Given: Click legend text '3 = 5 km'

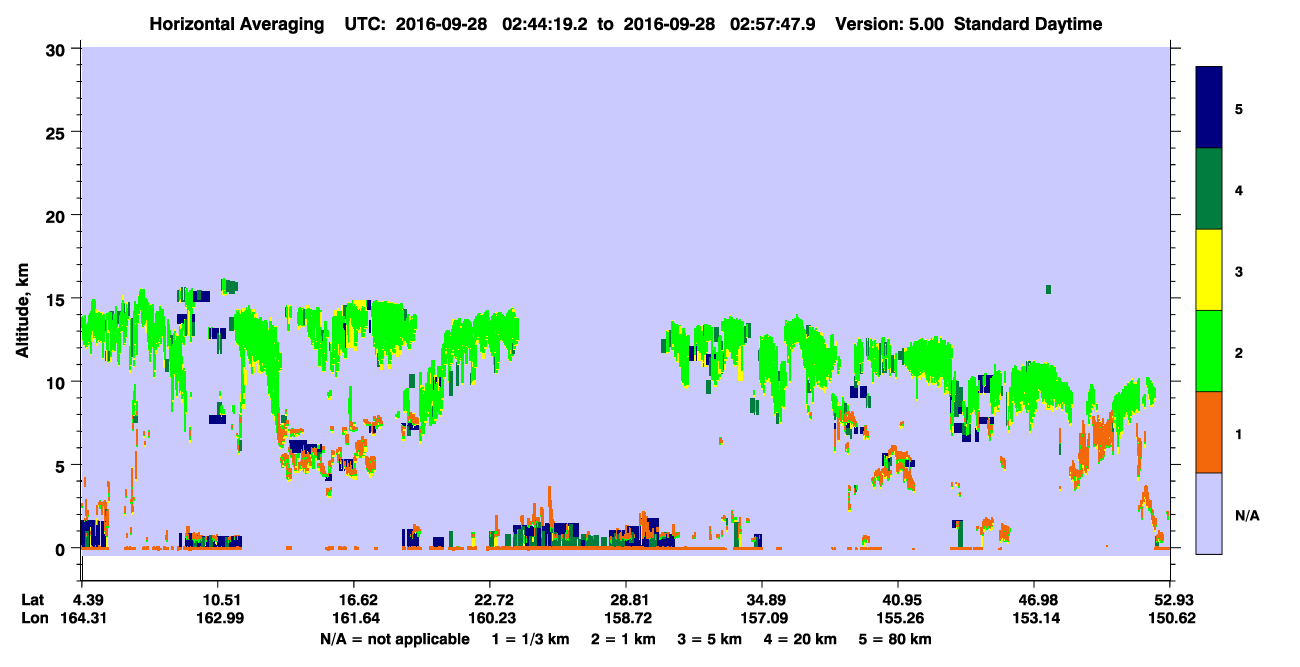Looking at the screenshot, I should coord(710,639).
